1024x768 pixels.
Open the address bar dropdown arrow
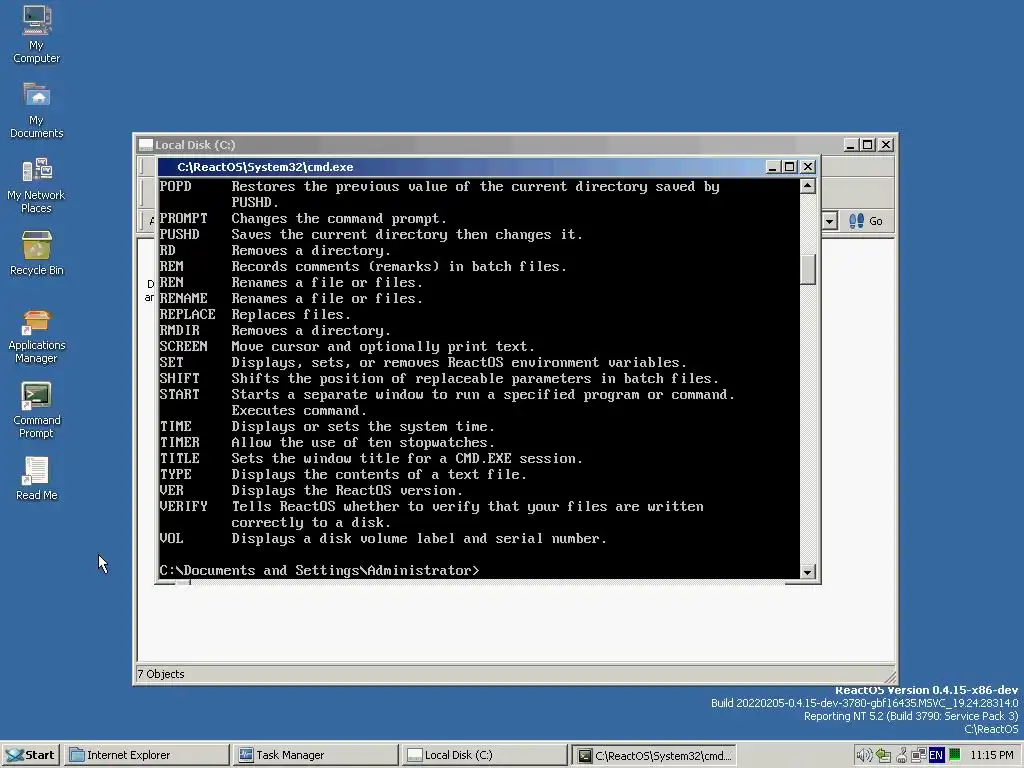pos(829,221)
